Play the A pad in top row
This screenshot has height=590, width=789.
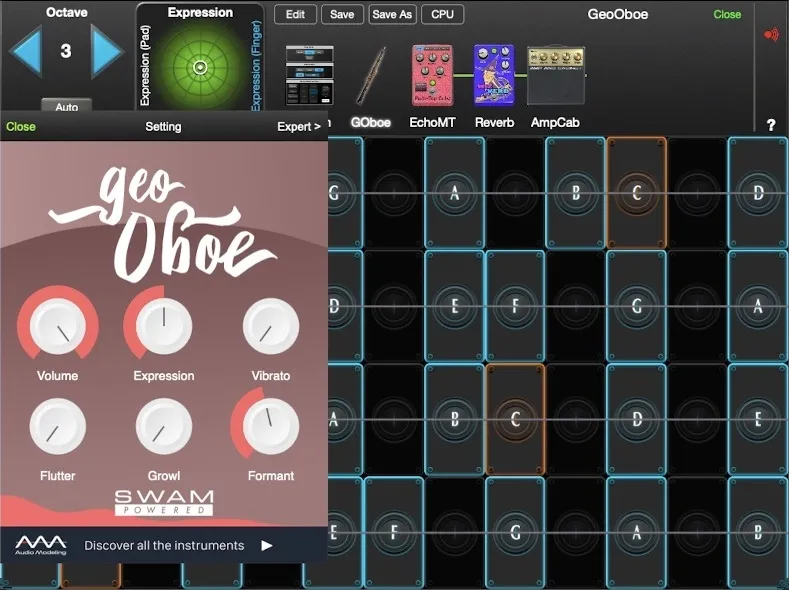[454, 193]
